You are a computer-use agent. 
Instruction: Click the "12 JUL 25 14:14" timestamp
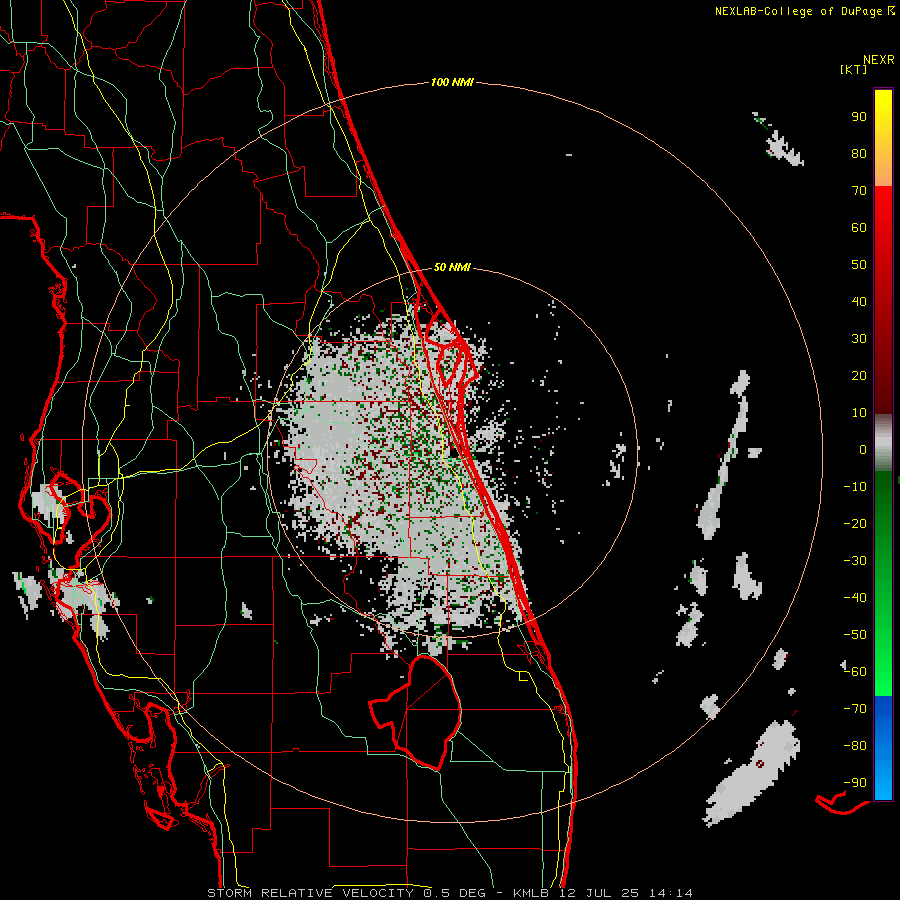(624, 893)
